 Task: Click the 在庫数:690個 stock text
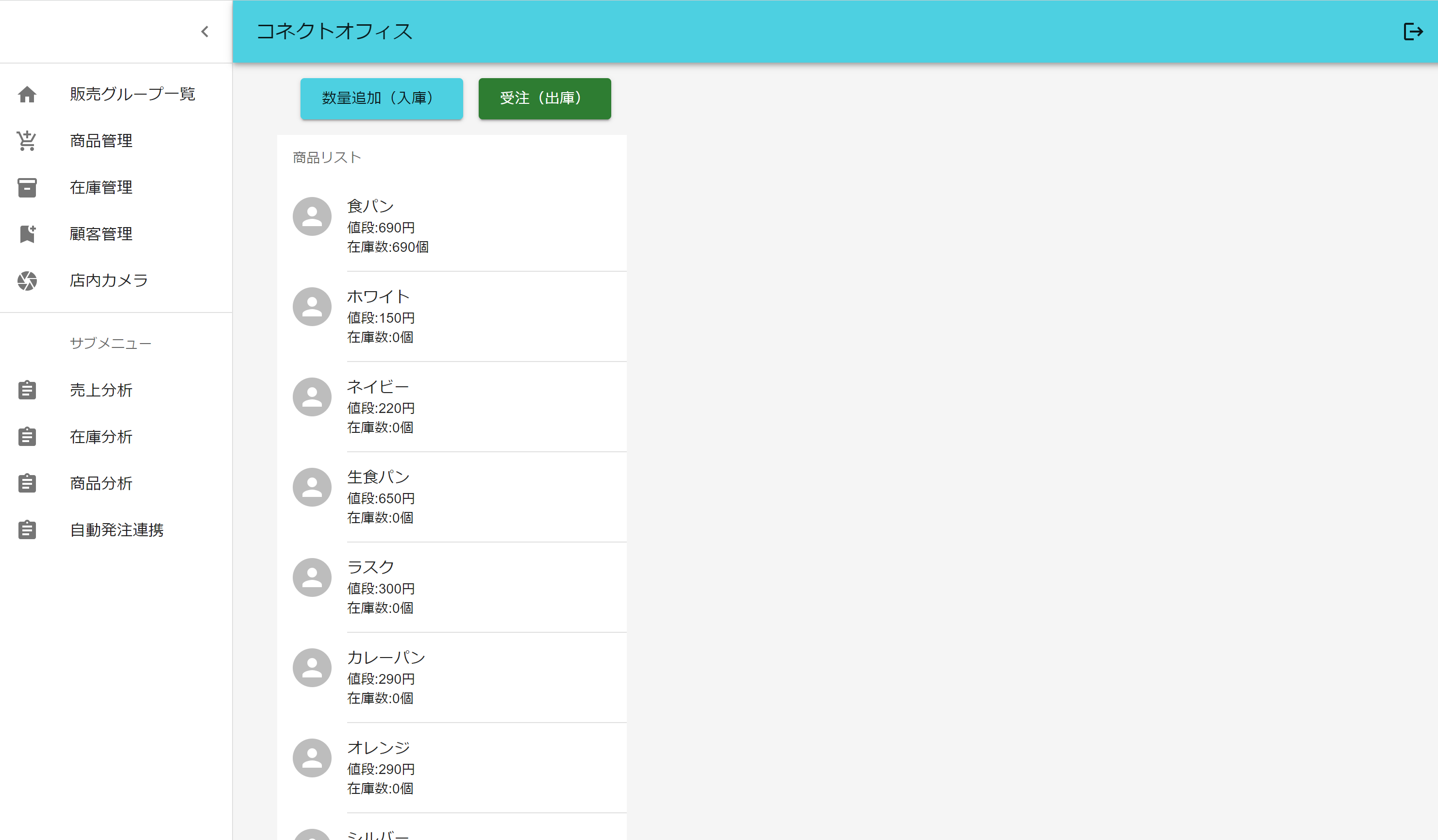pos(388,247)
